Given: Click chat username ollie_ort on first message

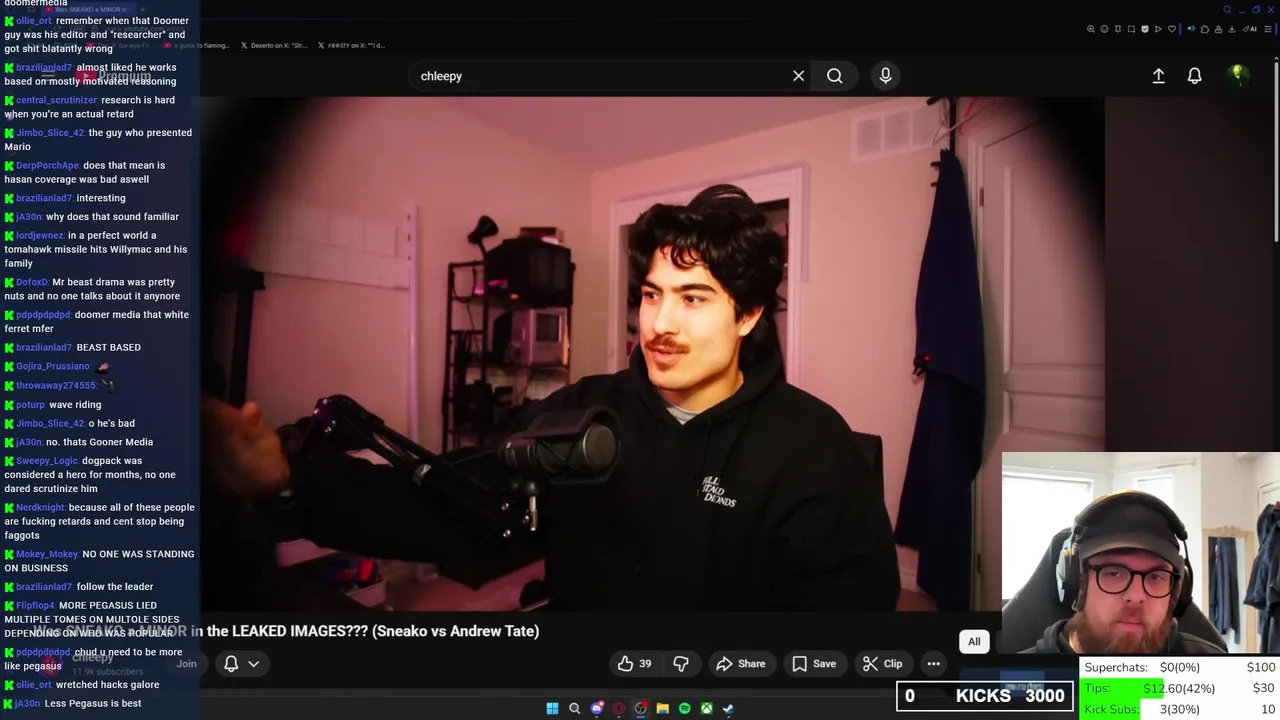Looking at the screenshot, I should pyautogui.click(x=33, y=20).
